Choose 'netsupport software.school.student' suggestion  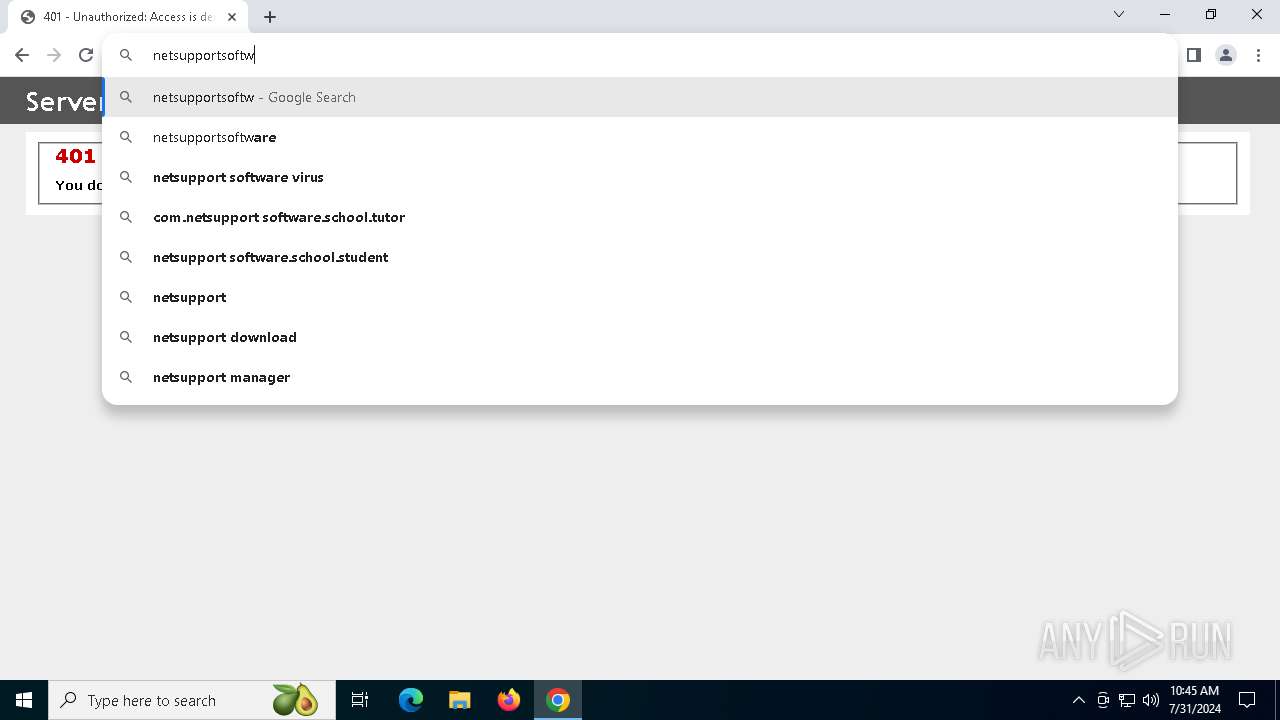click(640, 257)
